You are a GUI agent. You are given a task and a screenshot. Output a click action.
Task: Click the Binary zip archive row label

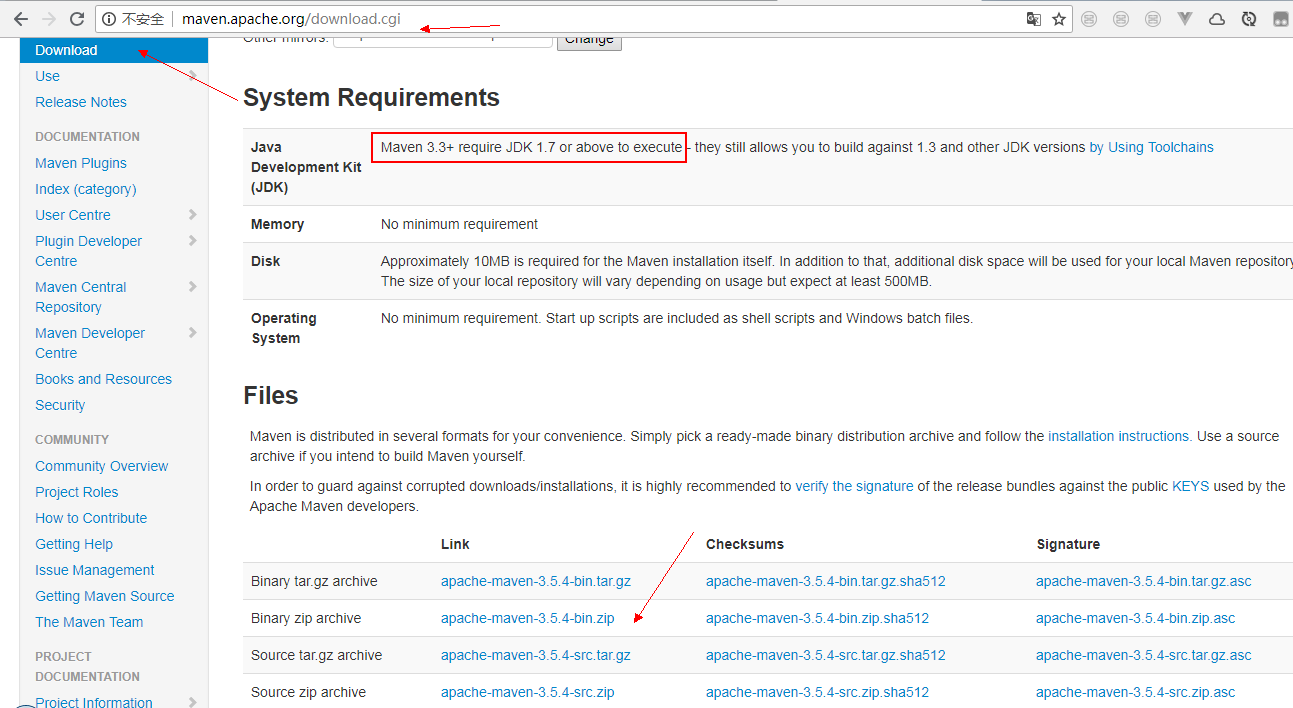(306, 618)
